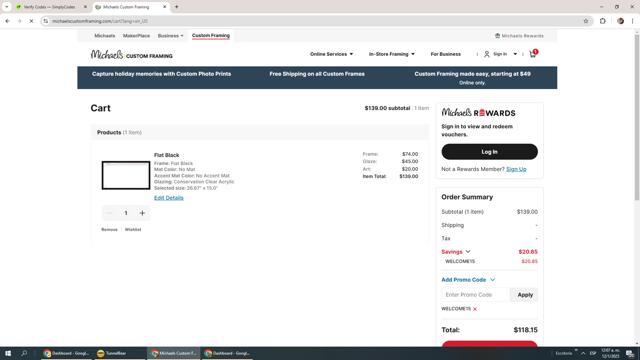Click the browser address bar
The width and height of the screenshot is (640, 360).
coord(314,21)
